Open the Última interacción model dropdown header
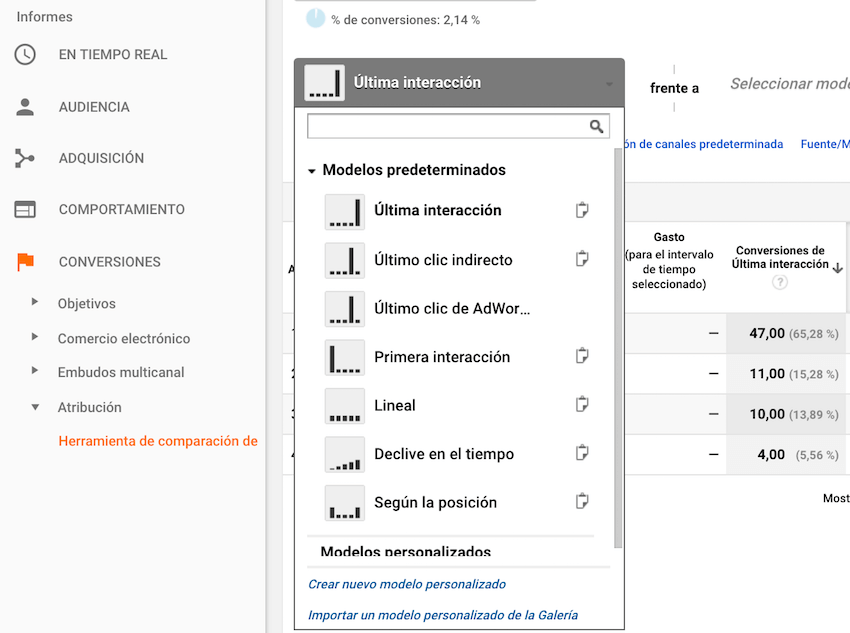Image resolution: width=850 pixels, height=633 pixels. point(459,83)
